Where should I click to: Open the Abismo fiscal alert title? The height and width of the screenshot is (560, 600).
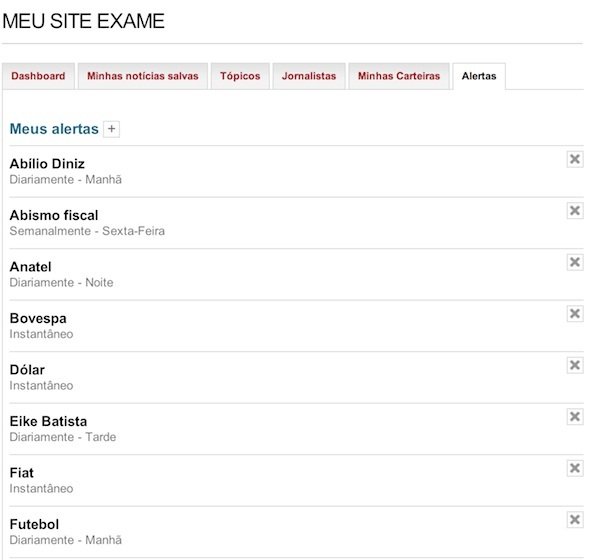(54, 215)
